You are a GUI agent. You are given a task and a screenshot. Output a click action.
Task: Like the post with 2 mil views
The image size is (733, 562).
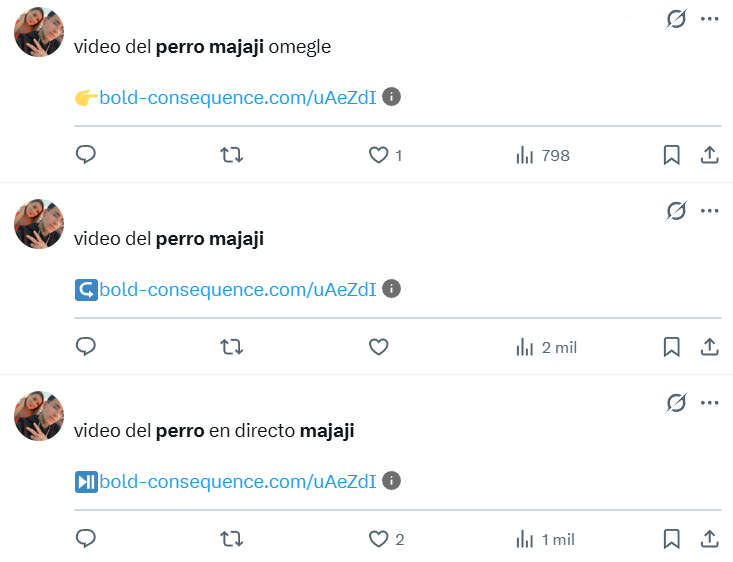[x=378, y=347]
